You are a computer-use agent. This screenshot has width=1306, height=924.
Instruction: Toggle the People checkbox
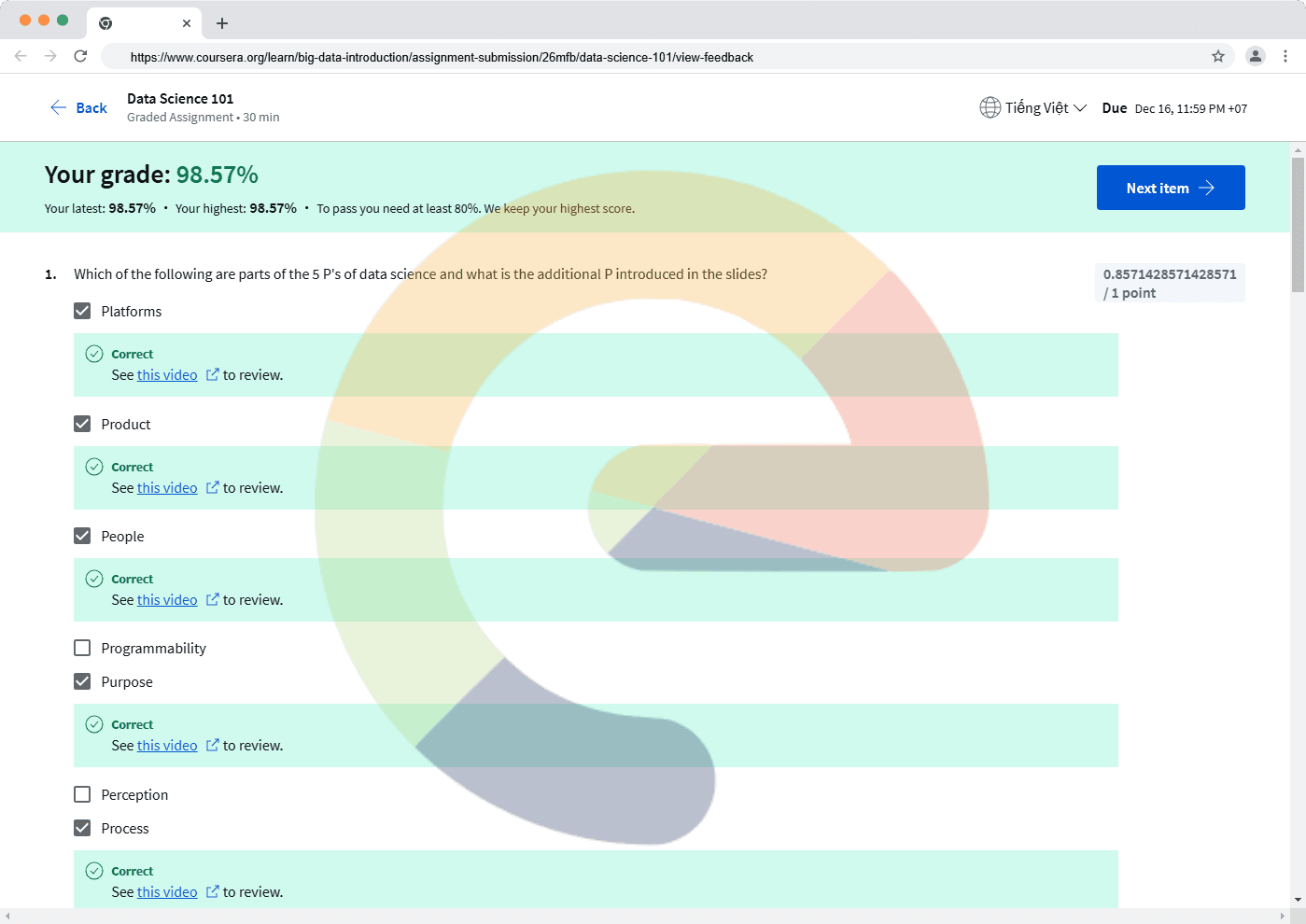(x=82, y=536)
